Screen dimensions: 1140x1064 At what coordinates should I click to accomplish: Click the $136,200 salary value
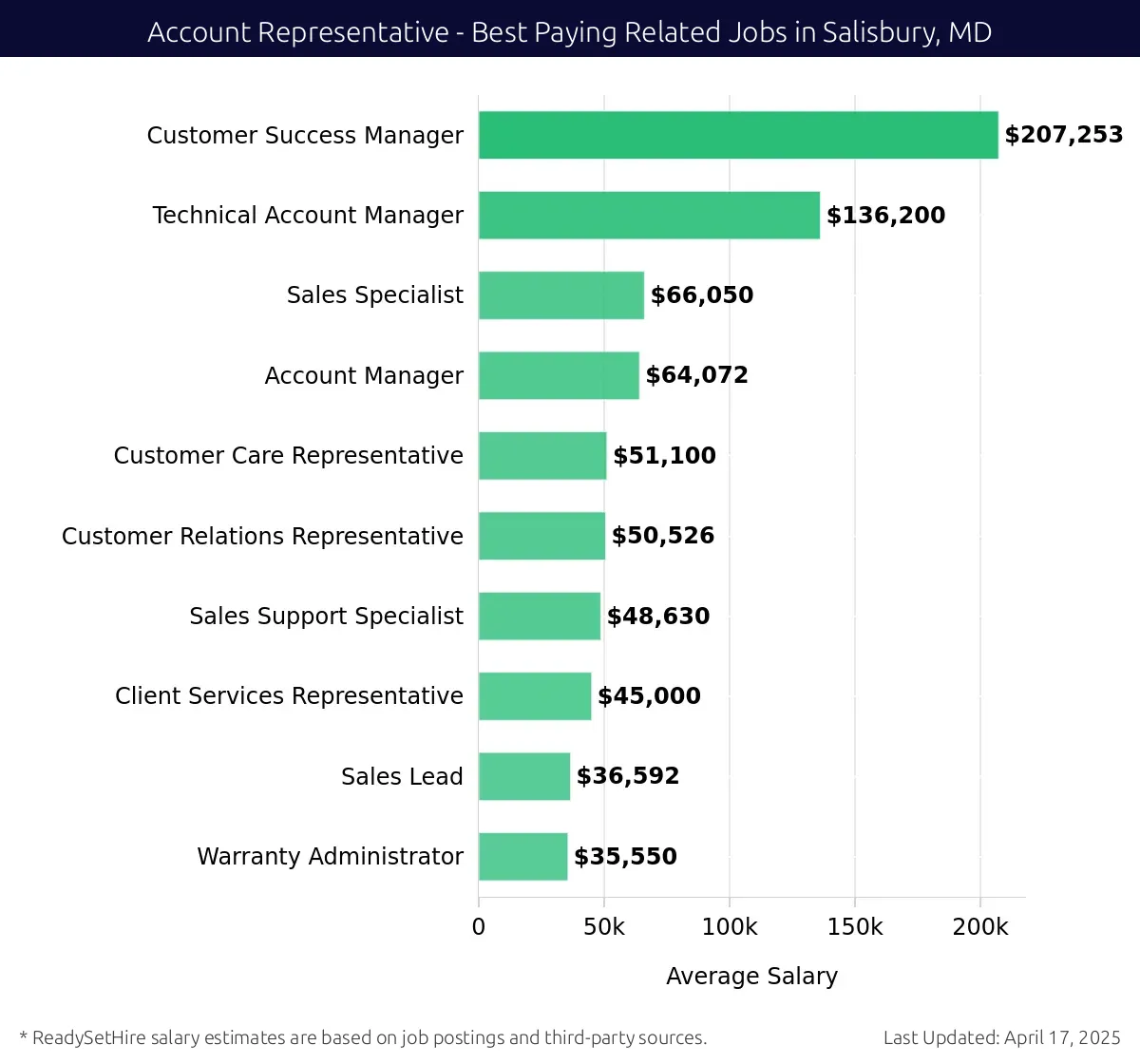(x=886, y=216)
